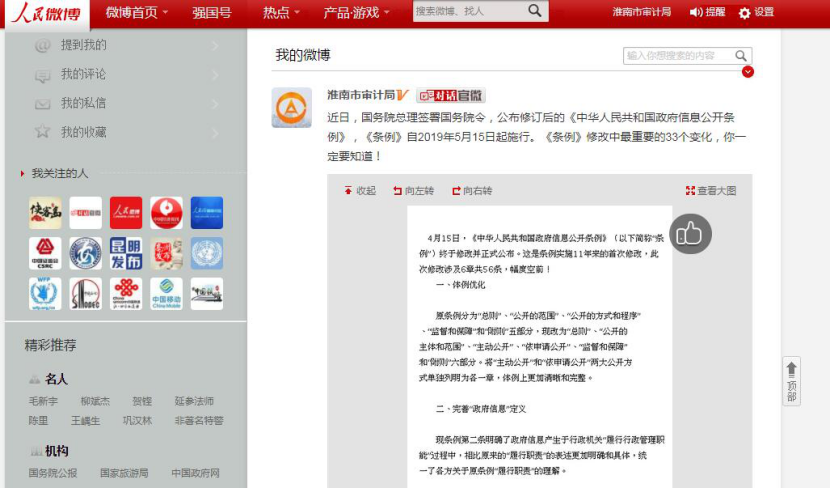Rotate the image left (向左转)
The height and width of the screenshot is (488, 831).
pos(412,191)
